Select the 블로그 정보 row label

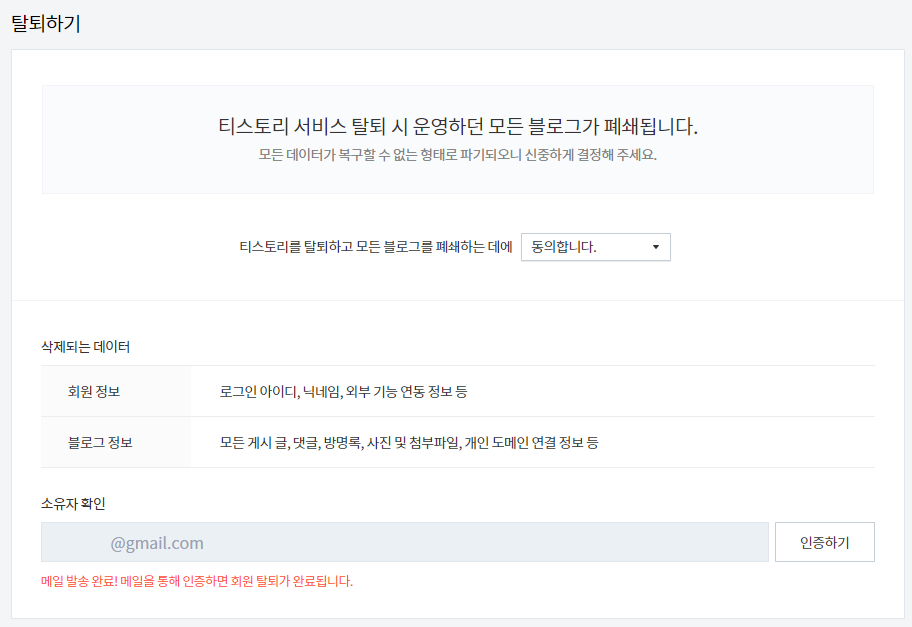point(100,443)
